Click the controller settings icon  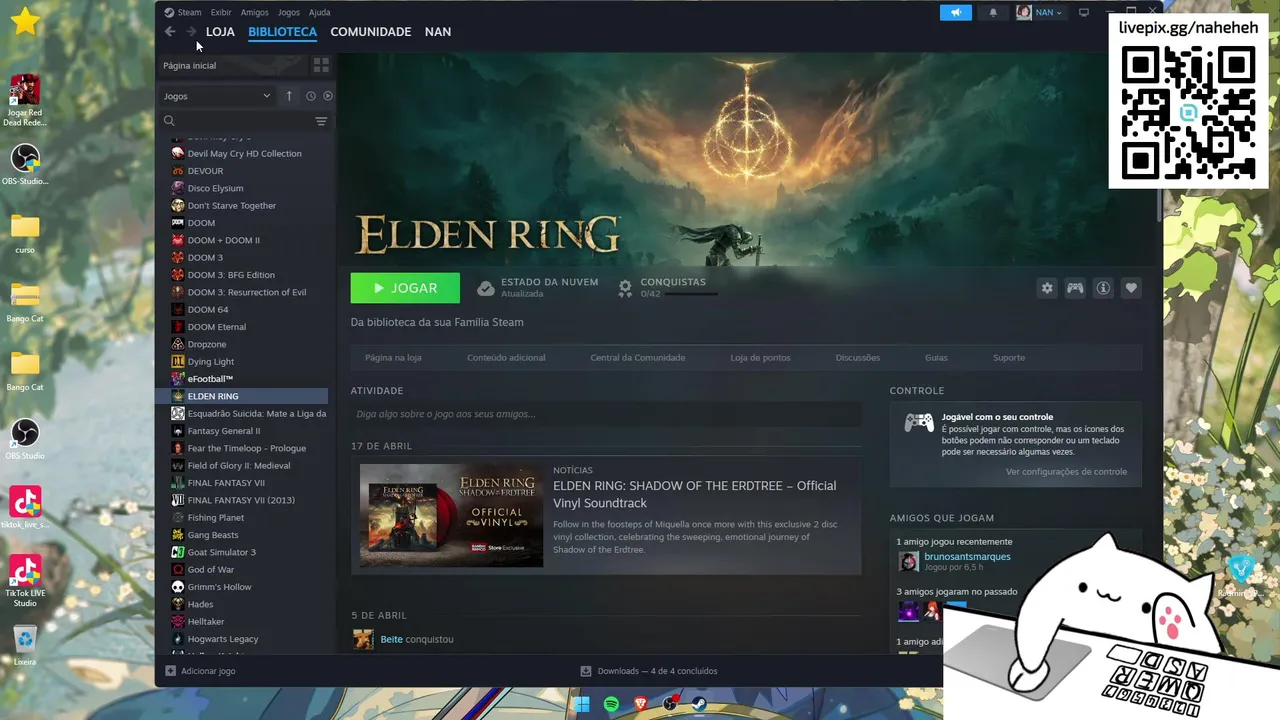(x=1075, y=288)
